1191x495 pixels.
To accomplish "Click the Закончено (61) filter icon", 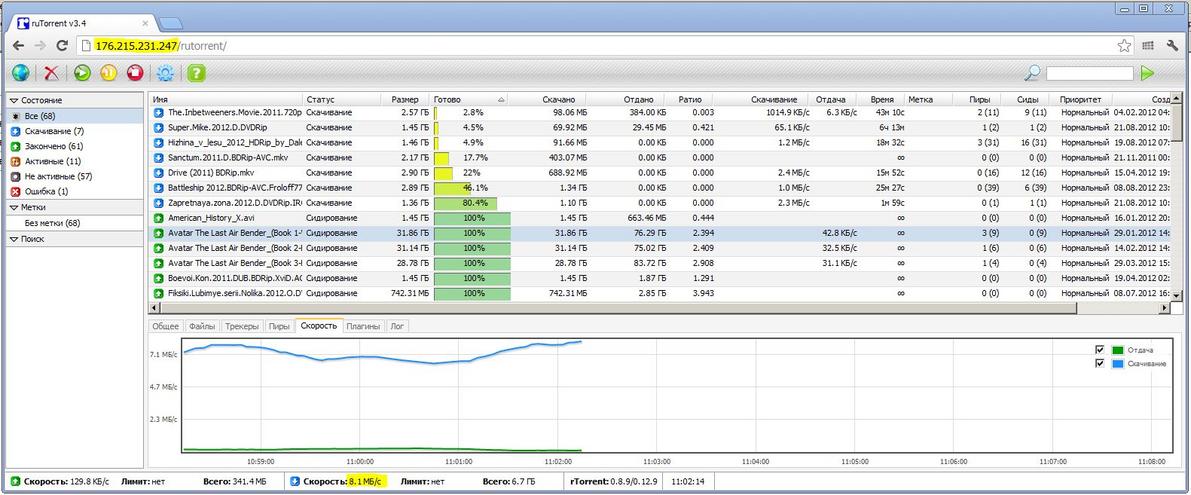I will click(17, 147).
